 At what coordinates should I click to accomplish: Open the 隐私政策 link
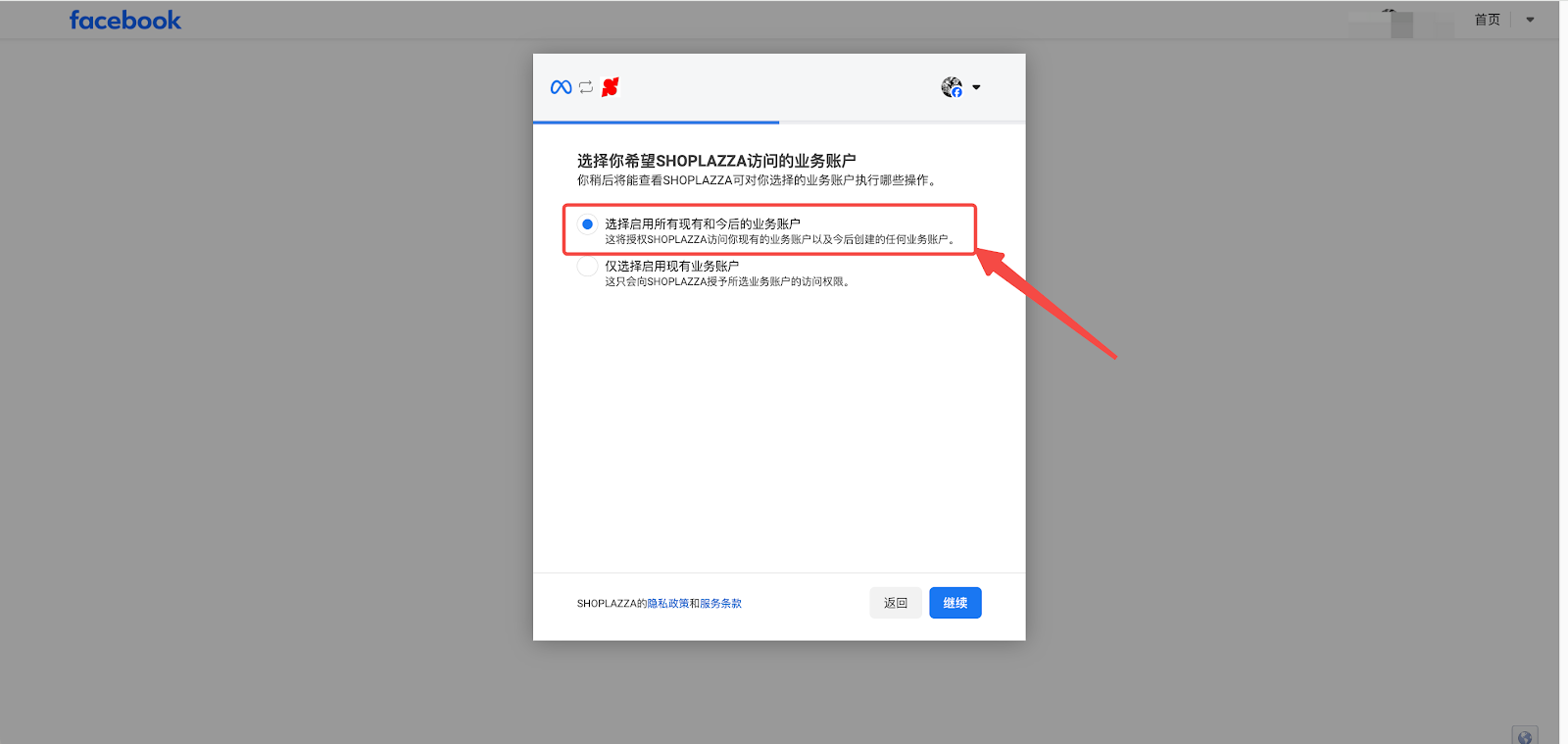coord(667,604)
